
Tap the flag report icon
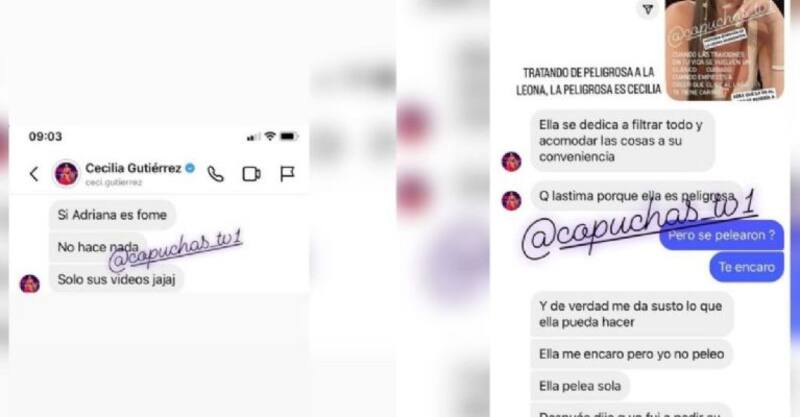pyautogui.click(x=287, y=174)
